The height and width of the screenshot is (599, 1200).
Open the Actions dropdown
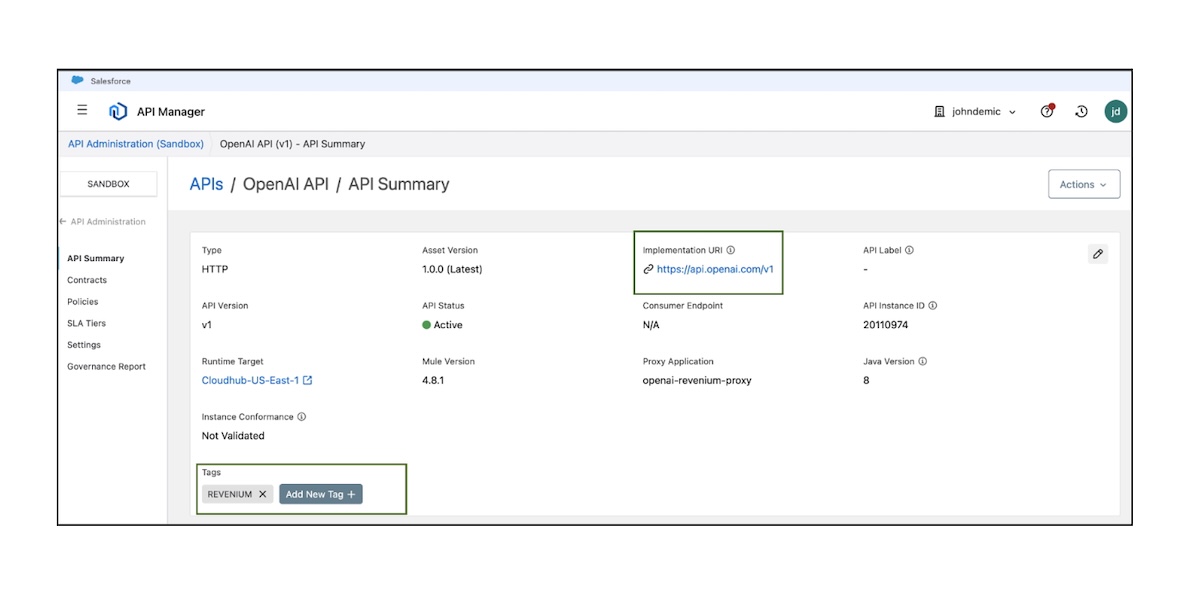[1084, 184]
